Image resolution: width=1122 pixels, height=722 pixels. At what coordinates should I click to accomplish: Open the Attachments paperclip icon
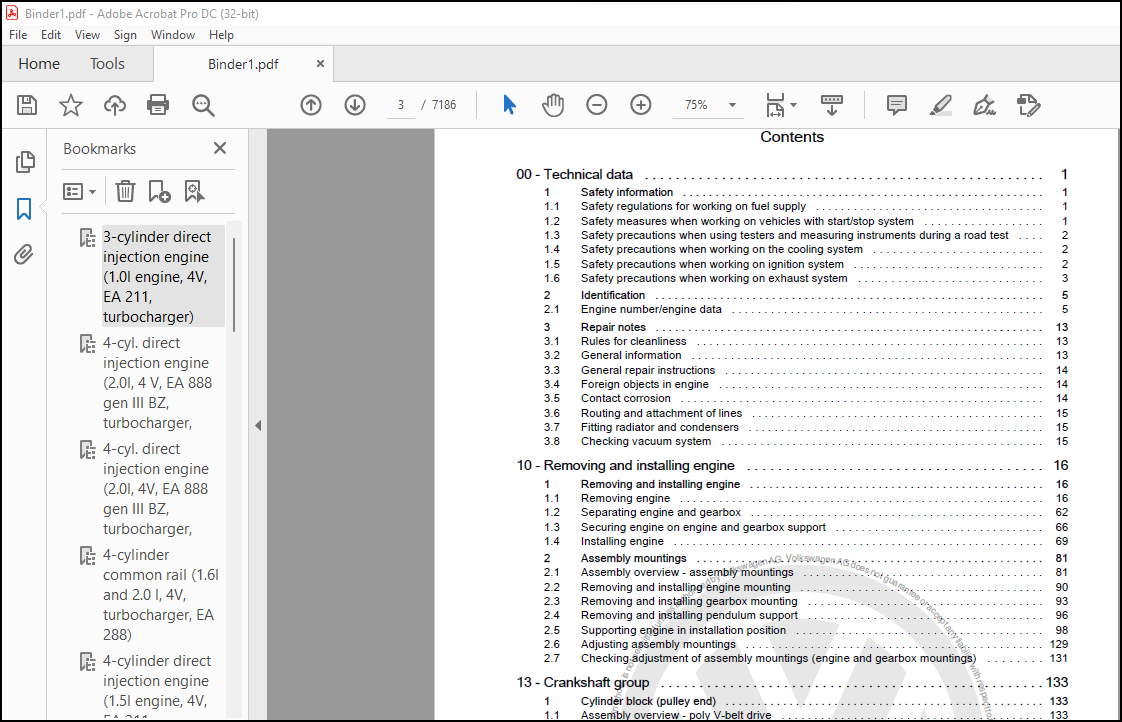(x=24, y=255)
